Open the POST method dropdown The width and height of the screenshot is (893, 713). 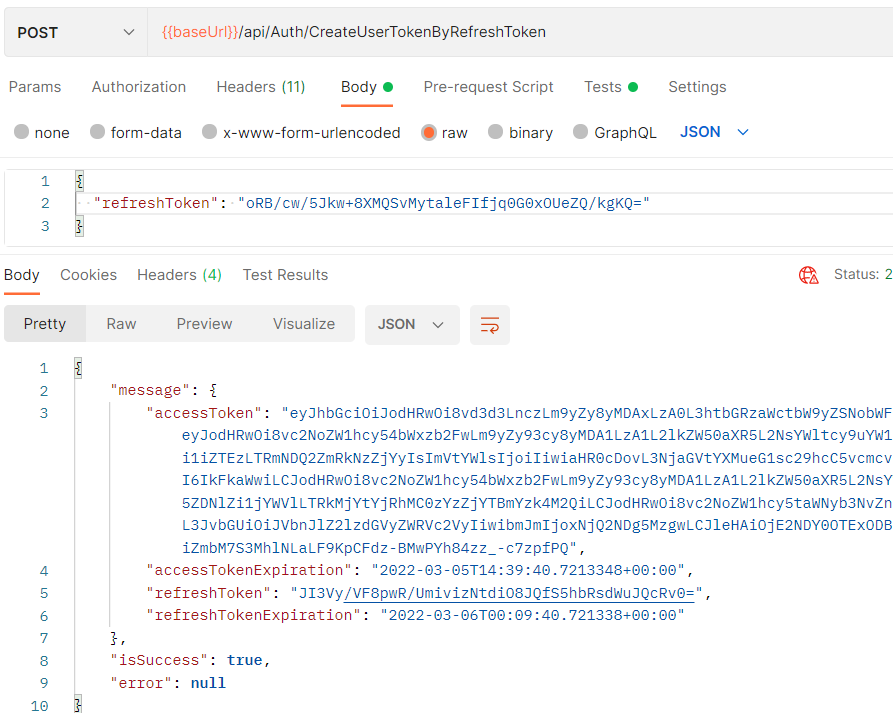[x=76, y=32]
